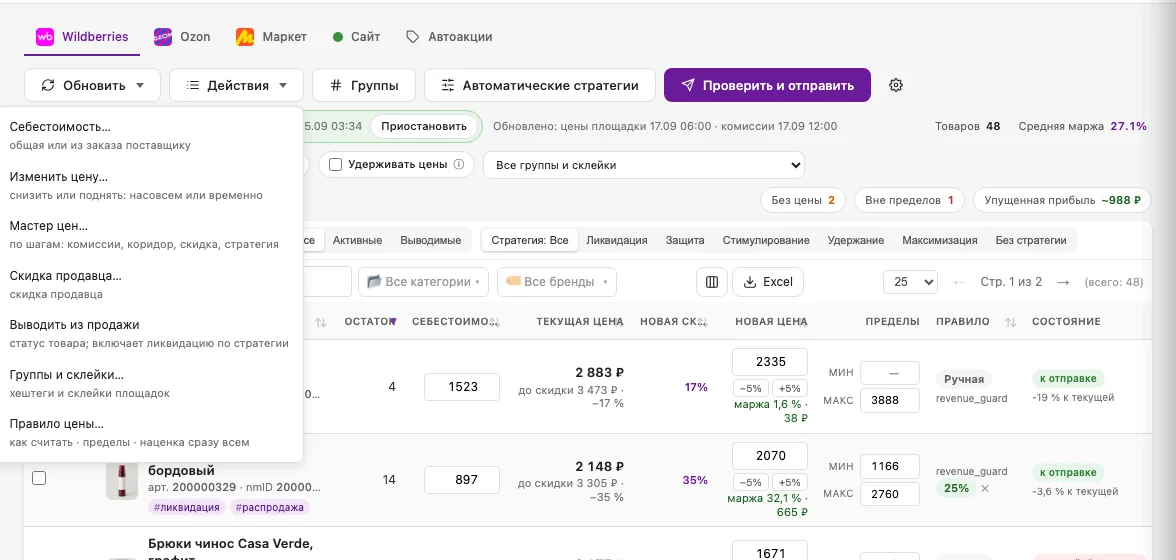The height and width of the screenshot is (560, 1176).
Task: Export table with Excel button
Action: point(768,282)
